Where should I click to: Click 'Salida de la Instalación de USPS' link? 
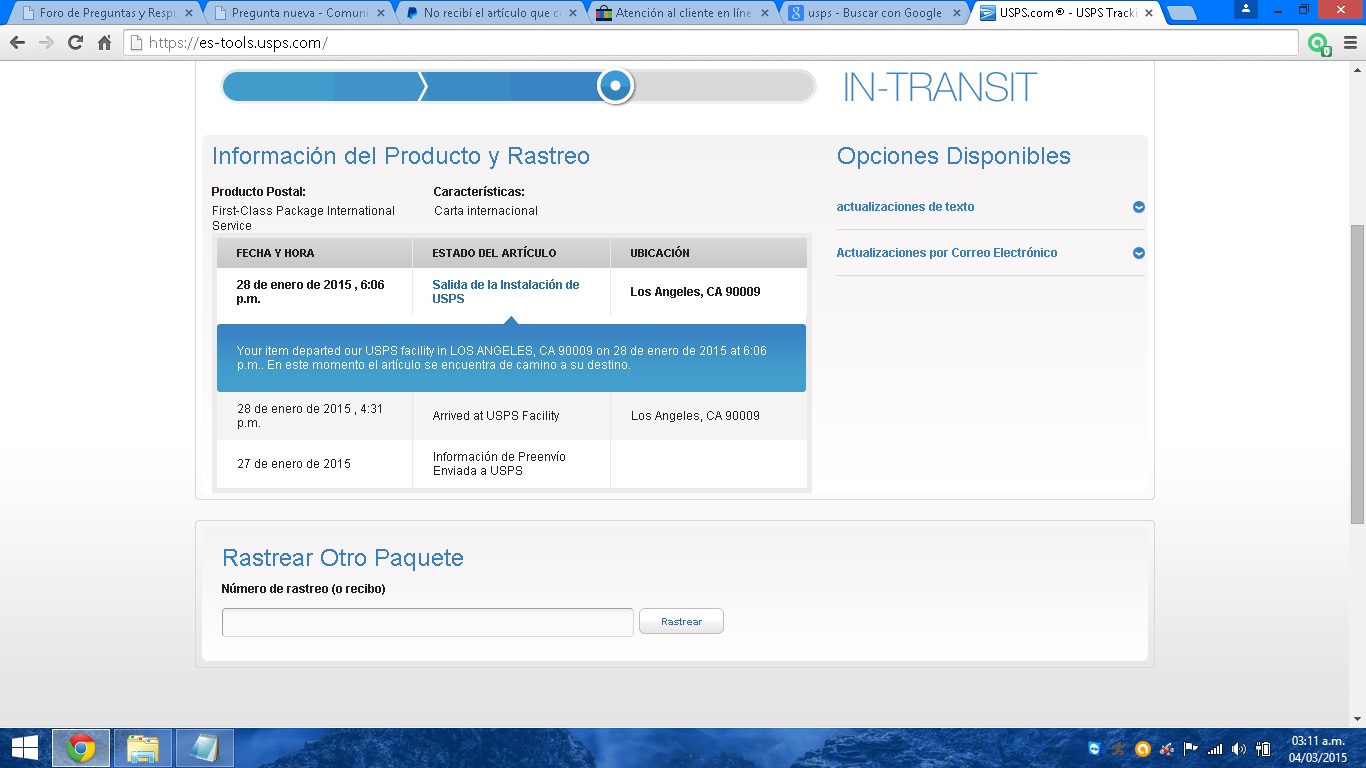505,291
